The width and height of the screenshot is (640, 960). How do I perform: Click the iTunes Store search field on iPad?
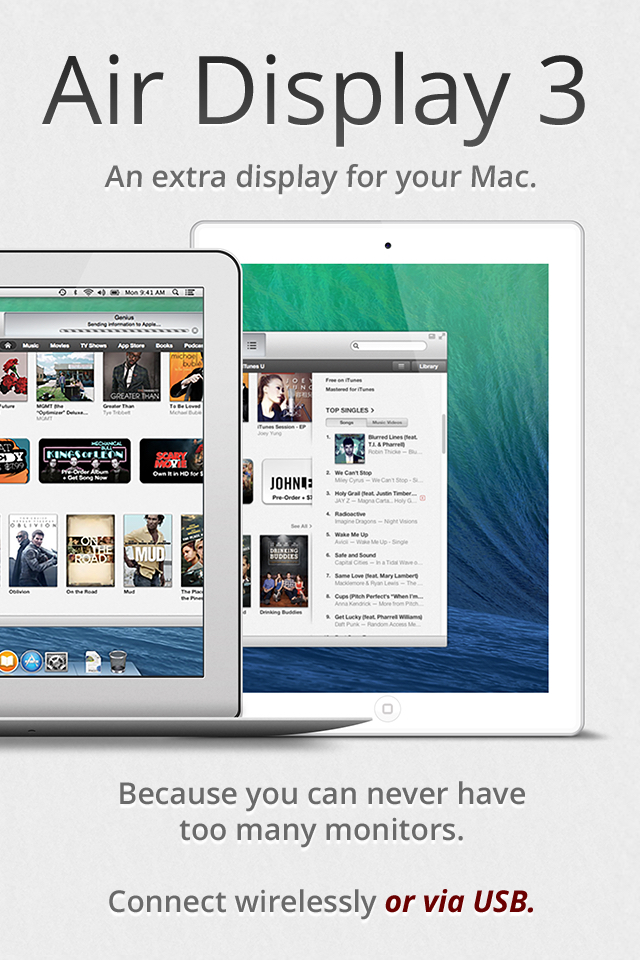(x=388, y=346)
